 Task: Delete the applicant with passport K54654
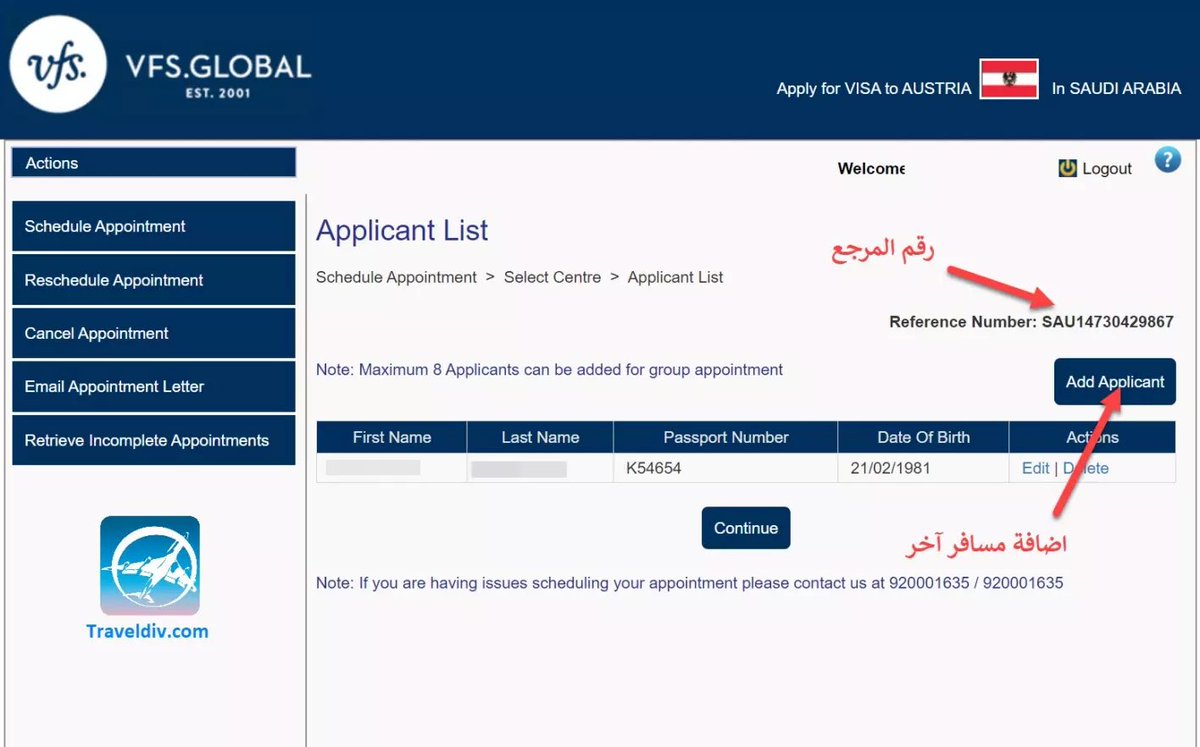1086,468
